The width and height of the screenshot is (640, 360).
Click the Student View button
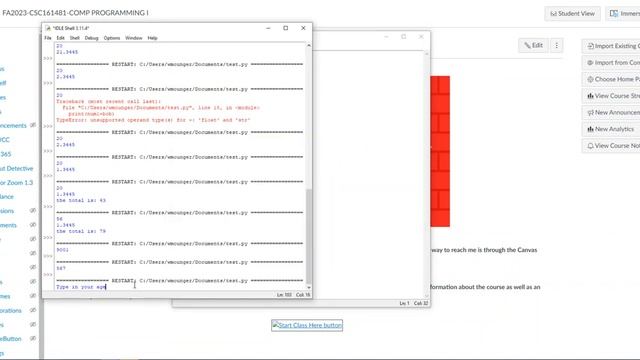point(572,13)
